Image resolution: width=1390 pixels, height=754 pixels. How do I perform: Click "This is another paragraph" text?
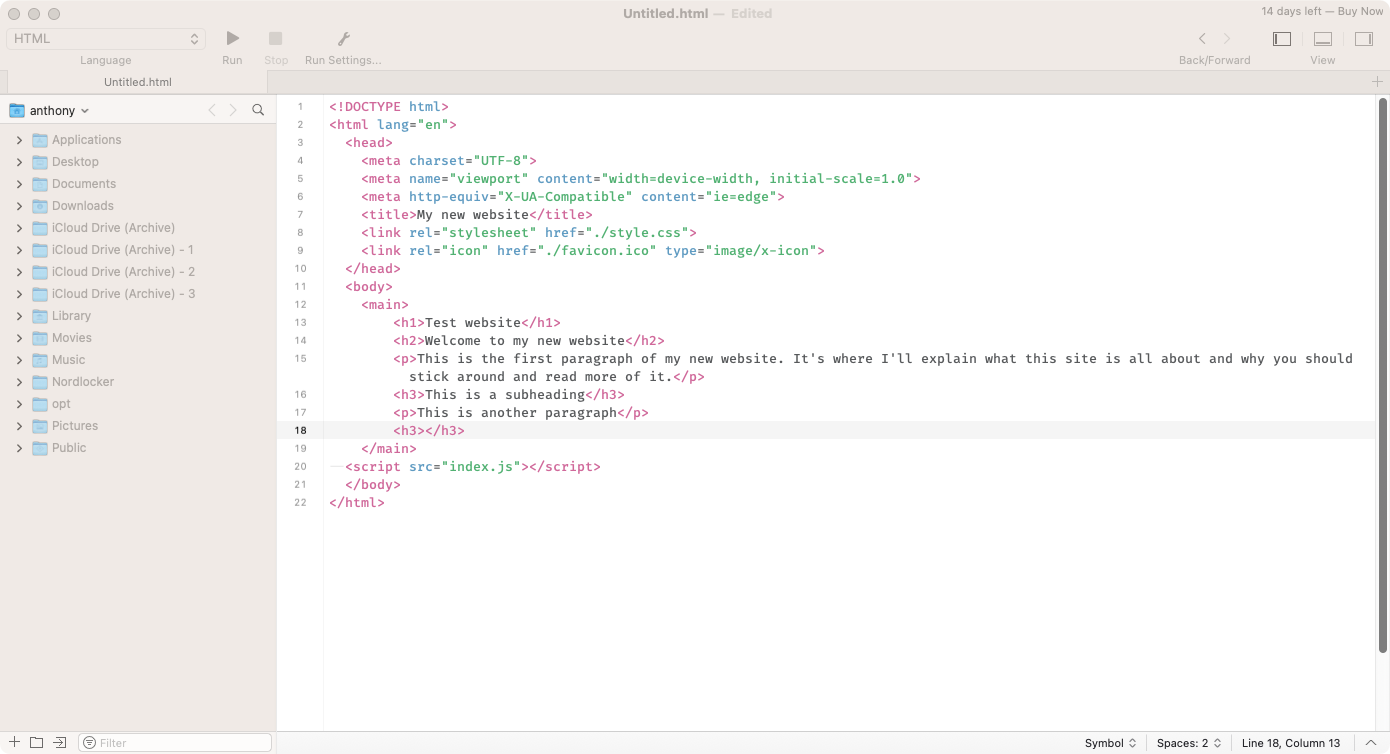[x=517, y=413]
